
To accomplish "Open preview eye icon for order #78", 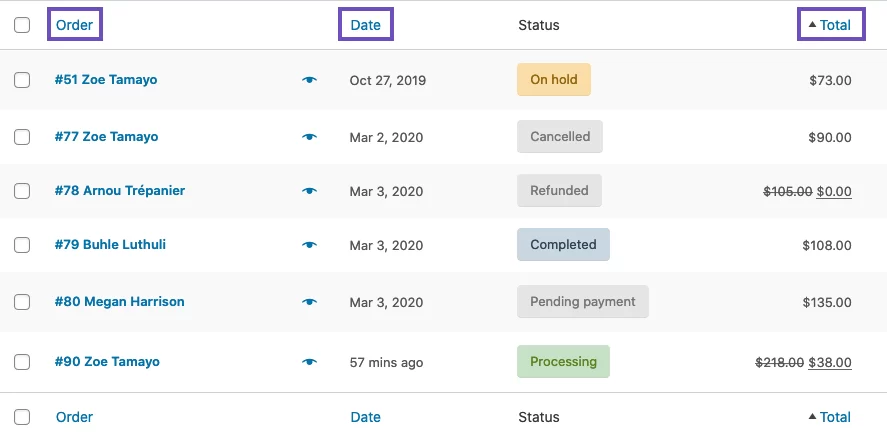I will point(309,191).
